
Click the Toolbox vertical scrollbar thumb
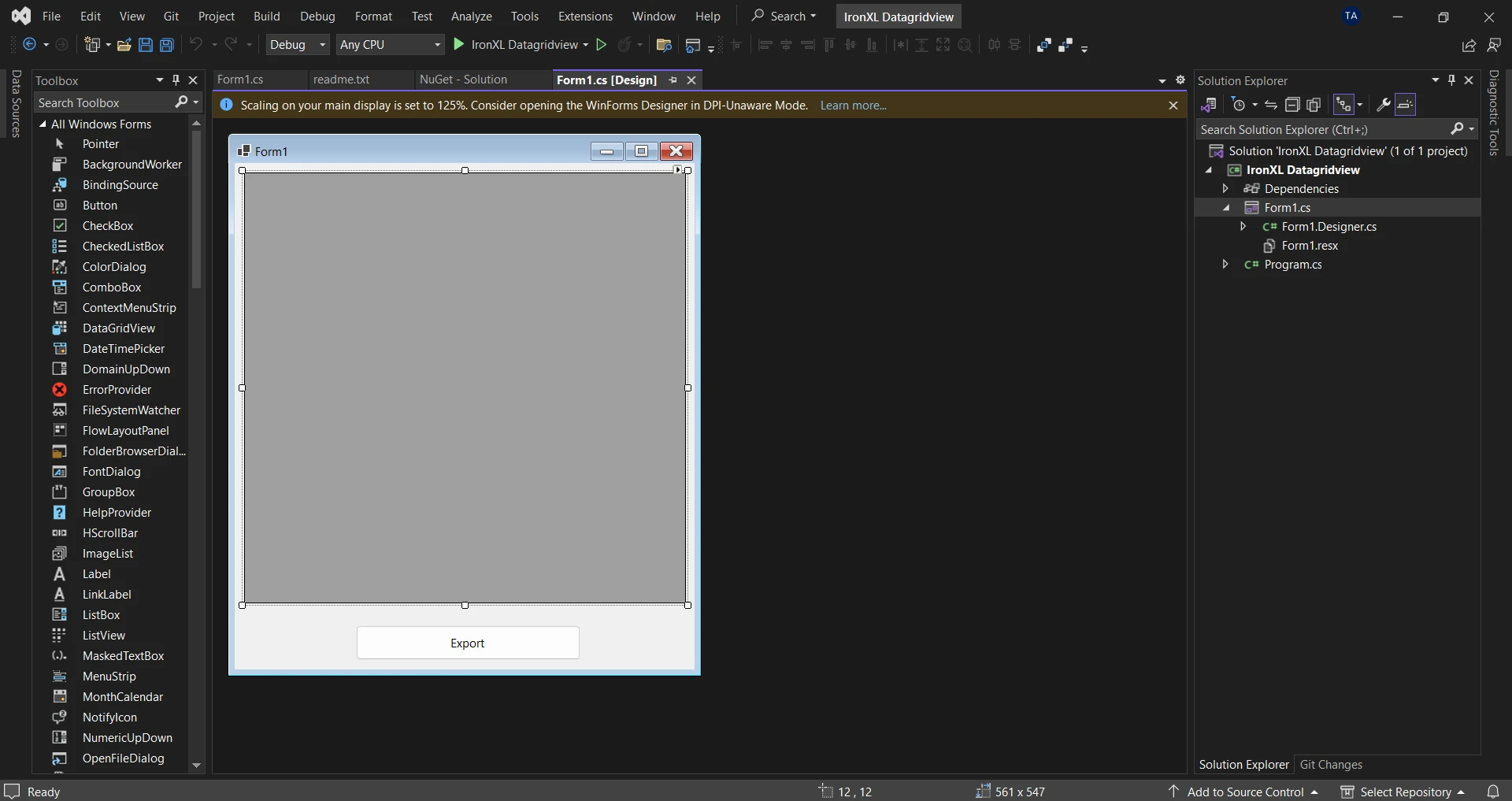(196, 209)
